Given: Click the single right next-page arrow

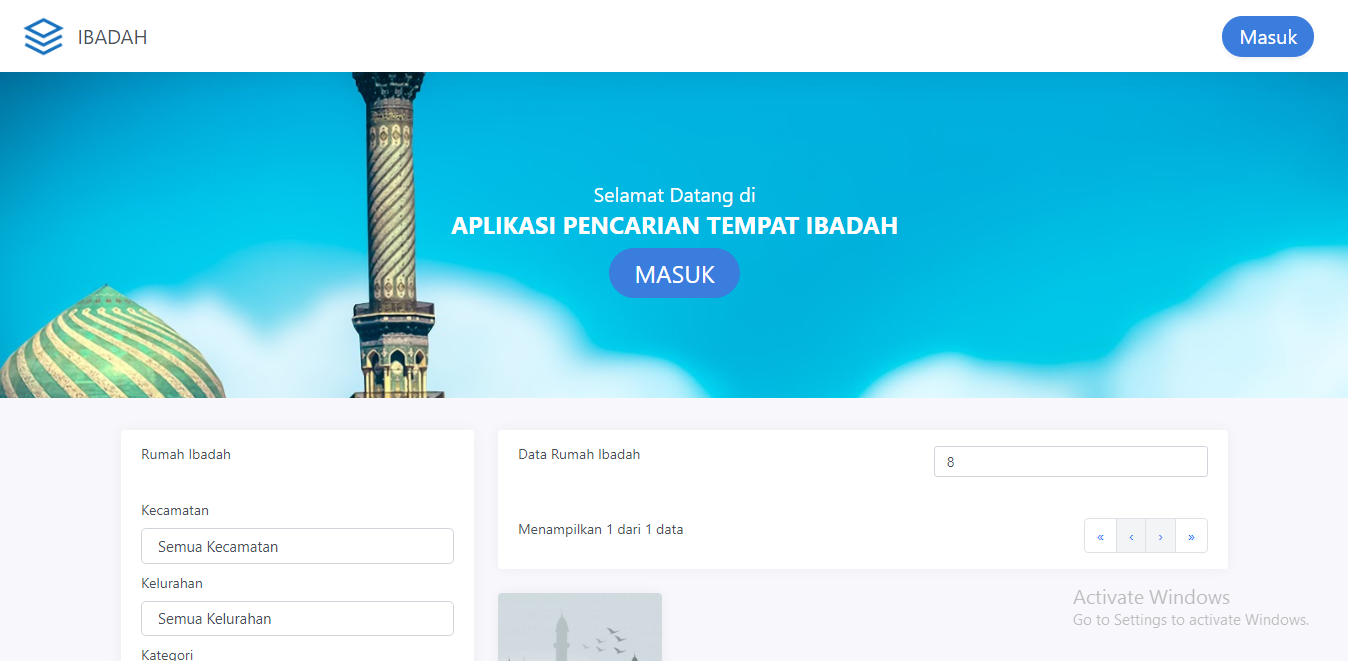Looking at the screenshot, I should (x=1160, y=536).
